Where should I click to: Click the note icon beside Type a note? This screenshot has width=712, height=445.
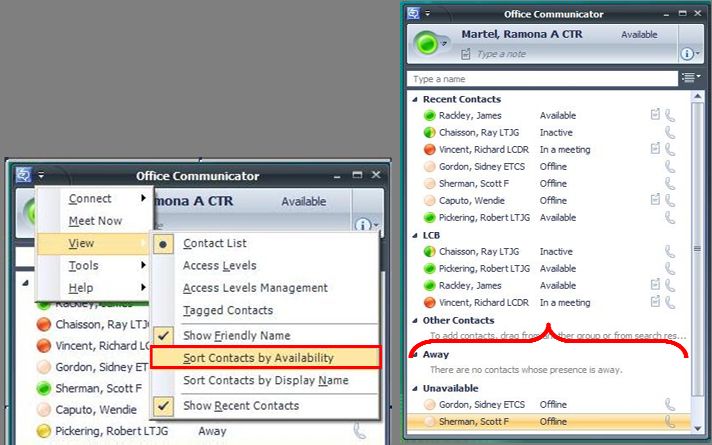[x=466, y=54]
